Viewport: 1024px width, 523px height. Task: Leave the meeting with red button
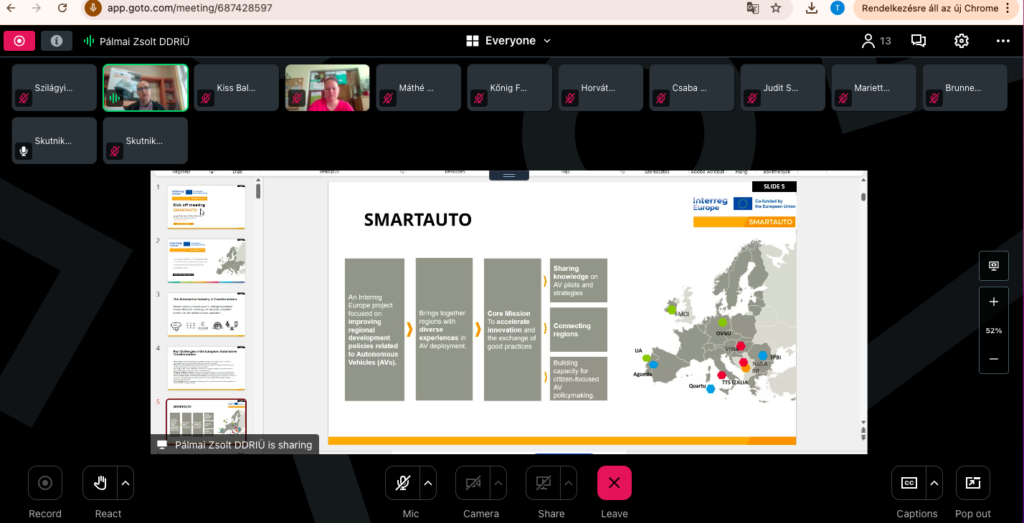(614, 483)
